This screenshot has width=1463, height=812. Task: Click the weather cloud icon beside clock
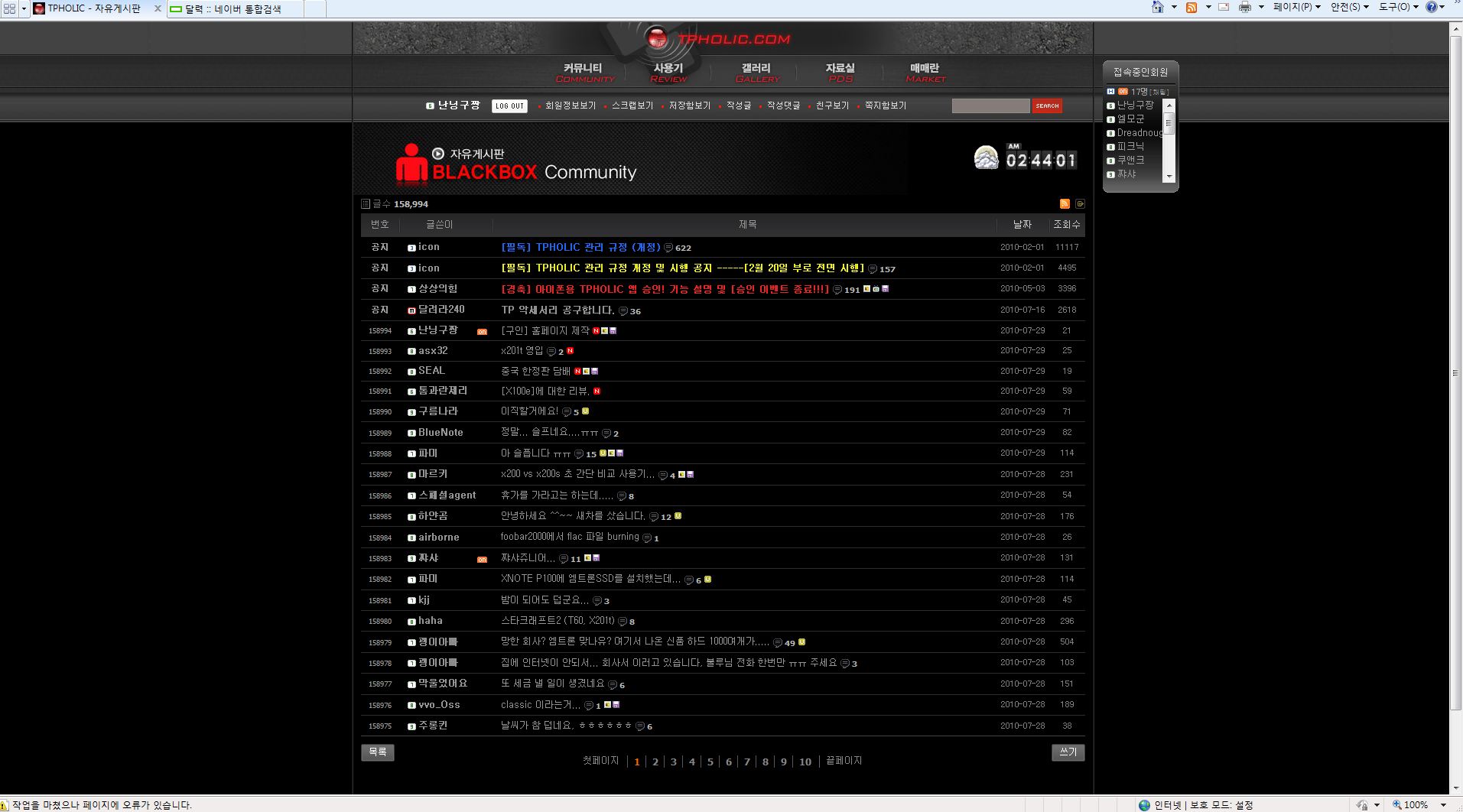coord(986,158)
